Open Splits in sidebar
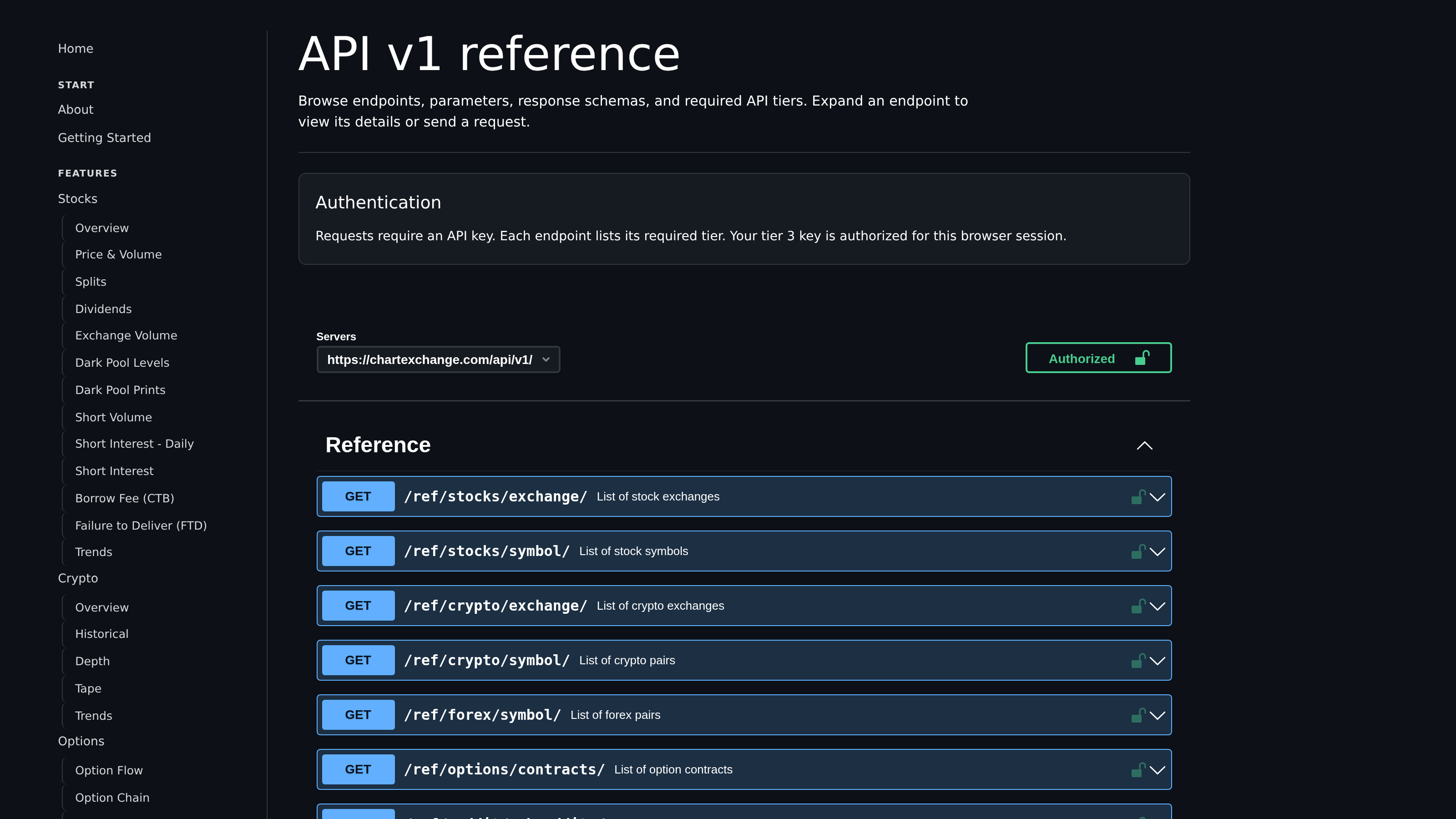The image size is (1456, 819). coord(91,282)
